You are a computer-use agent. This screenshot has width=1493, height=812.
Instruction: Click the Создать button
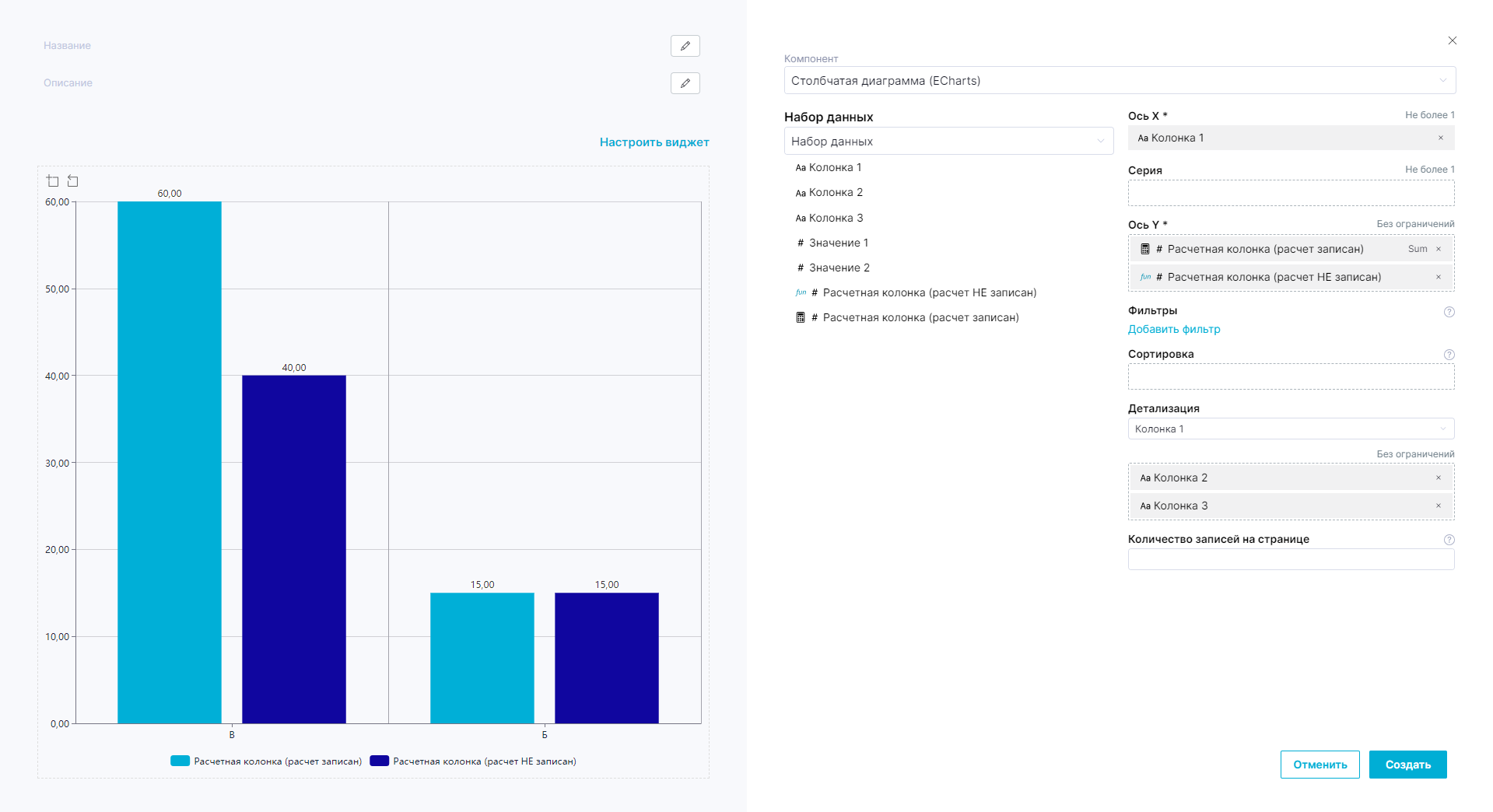click(x=1407, y=765)
